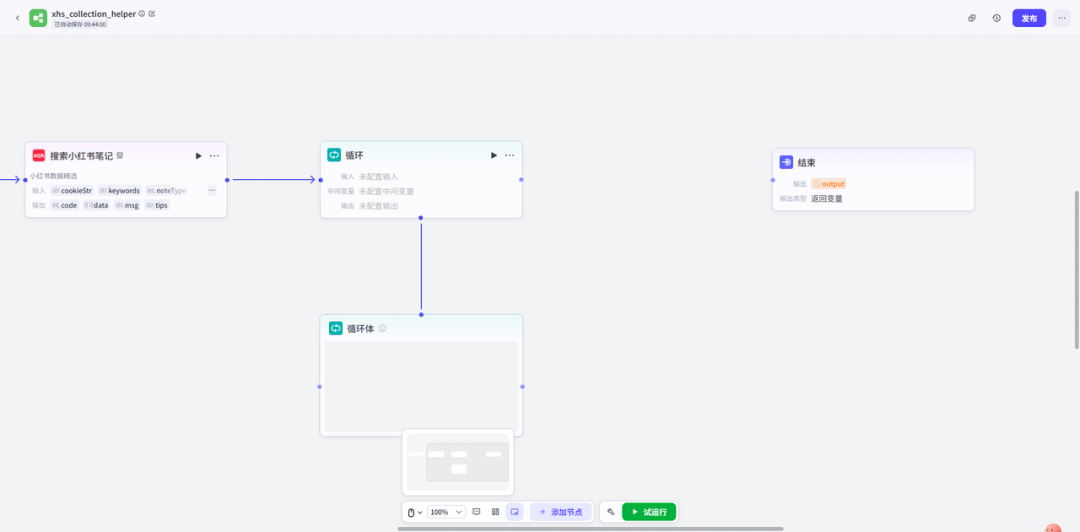This screenshot has height=532, width=1080.
Task: Open the debug wrench tool near 试运行
Action: click(x=610, y=512)
